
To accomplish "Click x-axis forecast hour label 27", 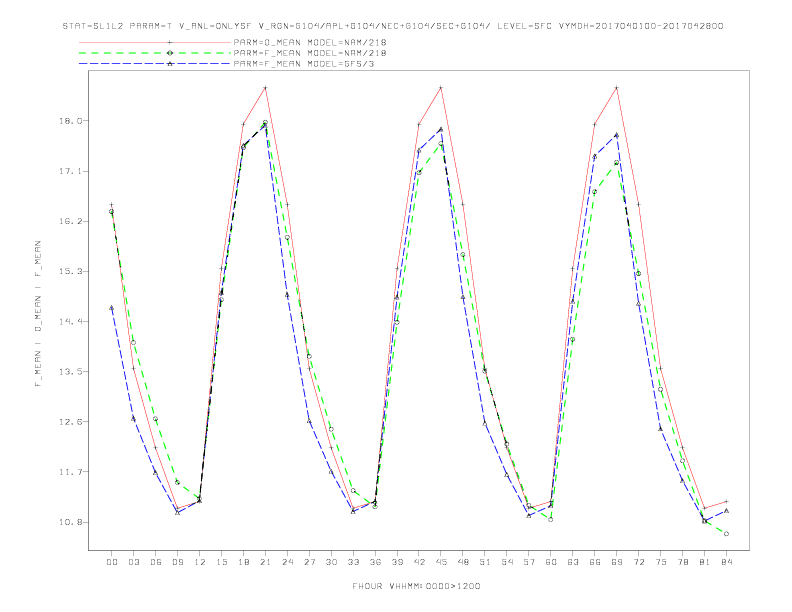I will pyautogui.click(x=309, y=562).
